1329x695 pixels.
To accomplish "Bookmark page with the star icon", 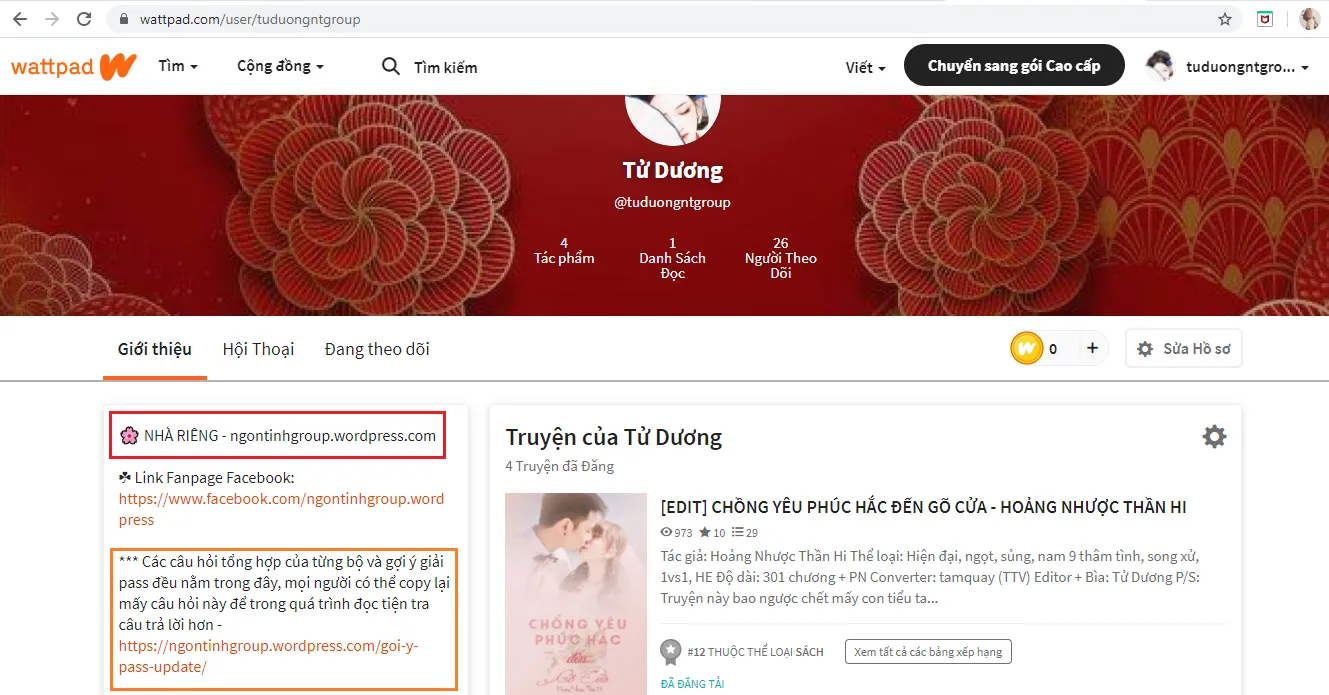I will tap(1224, 19).
